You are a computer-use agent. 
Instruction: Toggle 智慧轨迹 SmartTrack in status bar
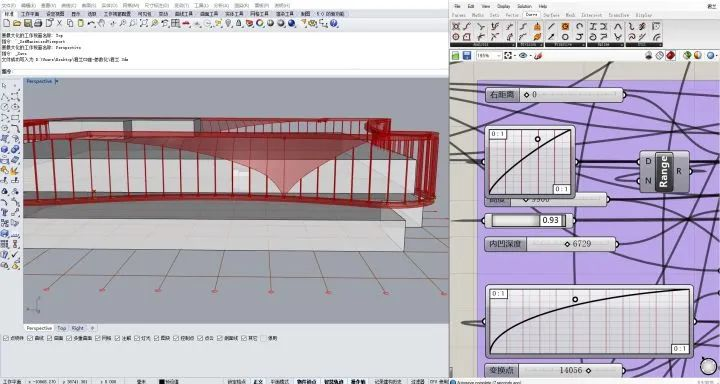[334, 381]
